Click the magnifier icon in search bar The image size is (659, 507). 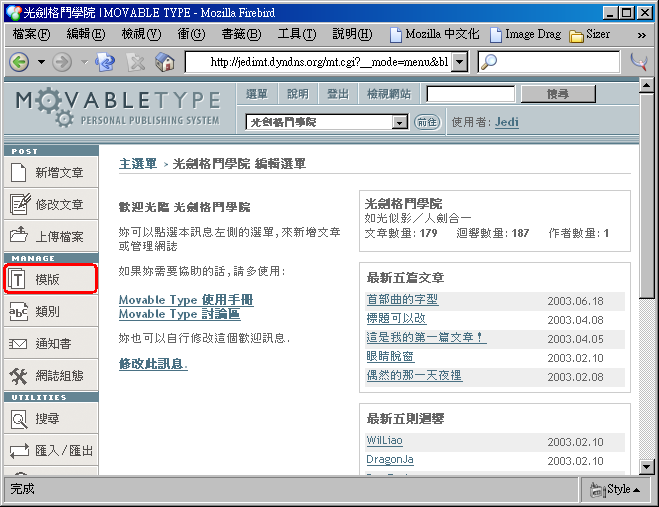pyautogui.click(x=488, y=62)
